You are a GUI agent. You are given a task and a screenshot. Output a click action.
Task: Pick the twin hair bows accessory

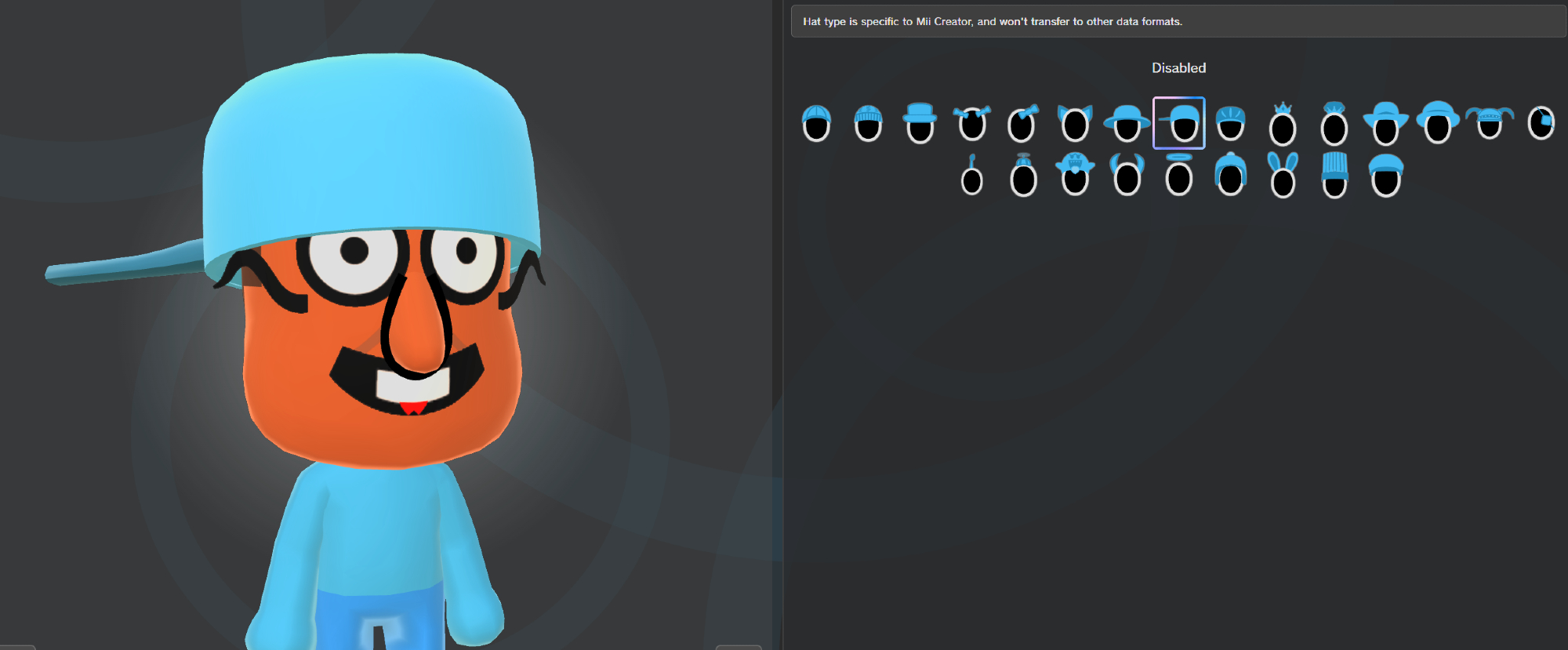[972, 124]
